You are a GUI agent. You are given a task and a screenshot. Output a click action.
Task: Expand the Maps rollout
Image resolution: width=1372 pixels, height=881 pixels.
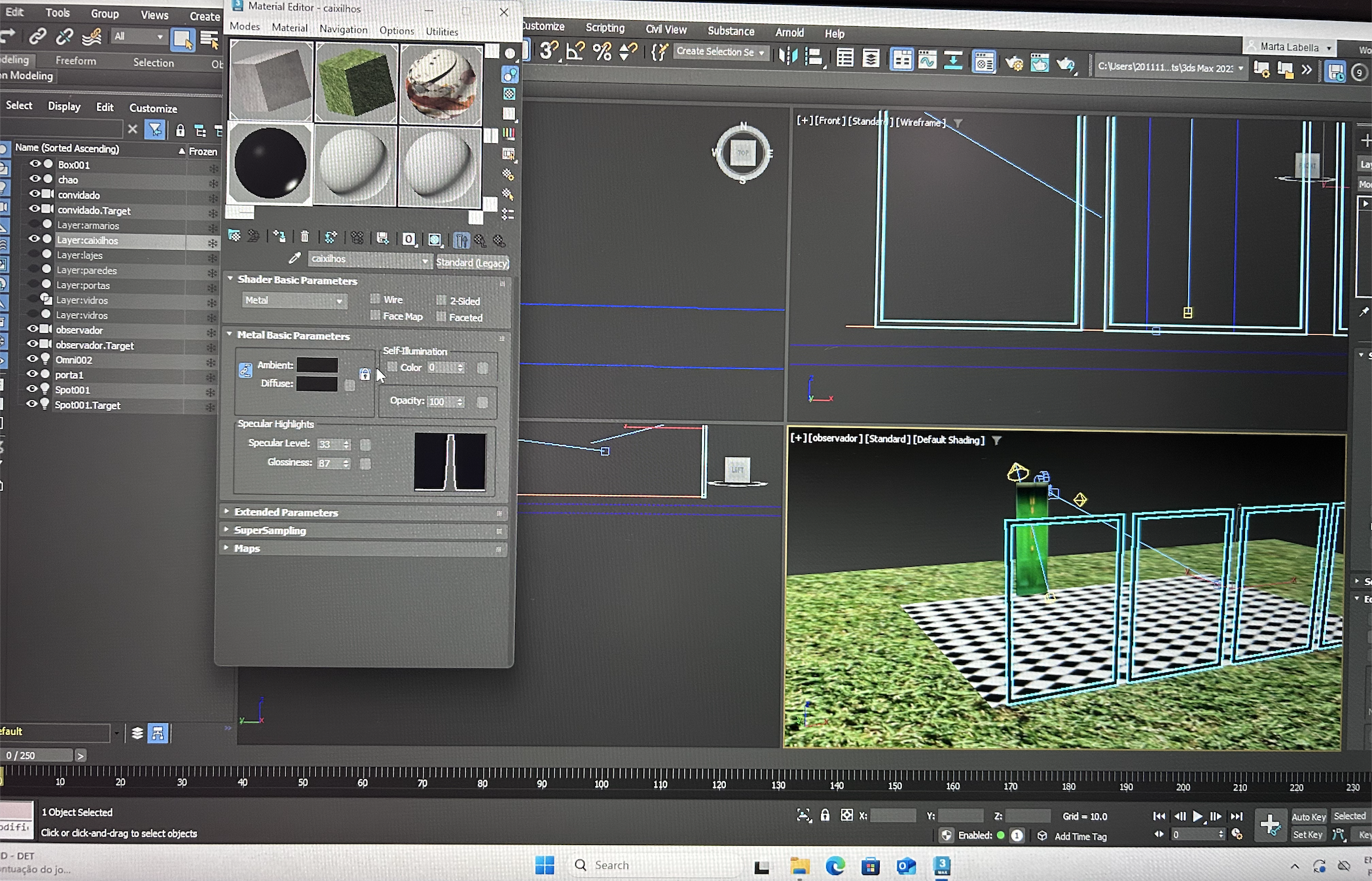(247, 548)
